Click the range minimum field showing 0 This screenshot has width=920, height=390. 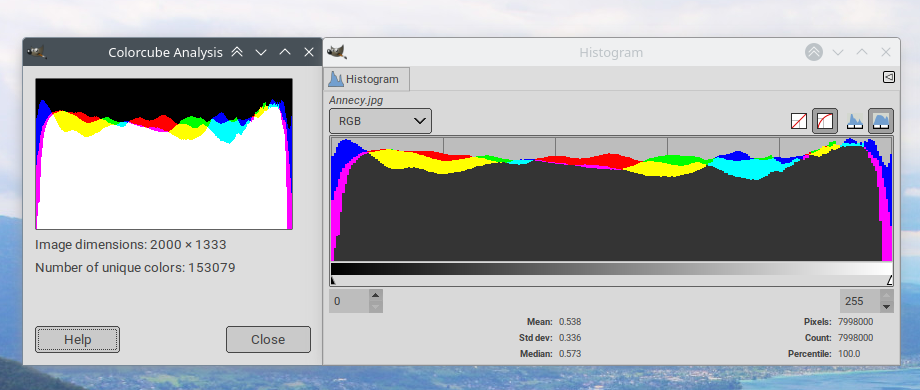pyautogui.click(x=349, y=301)
